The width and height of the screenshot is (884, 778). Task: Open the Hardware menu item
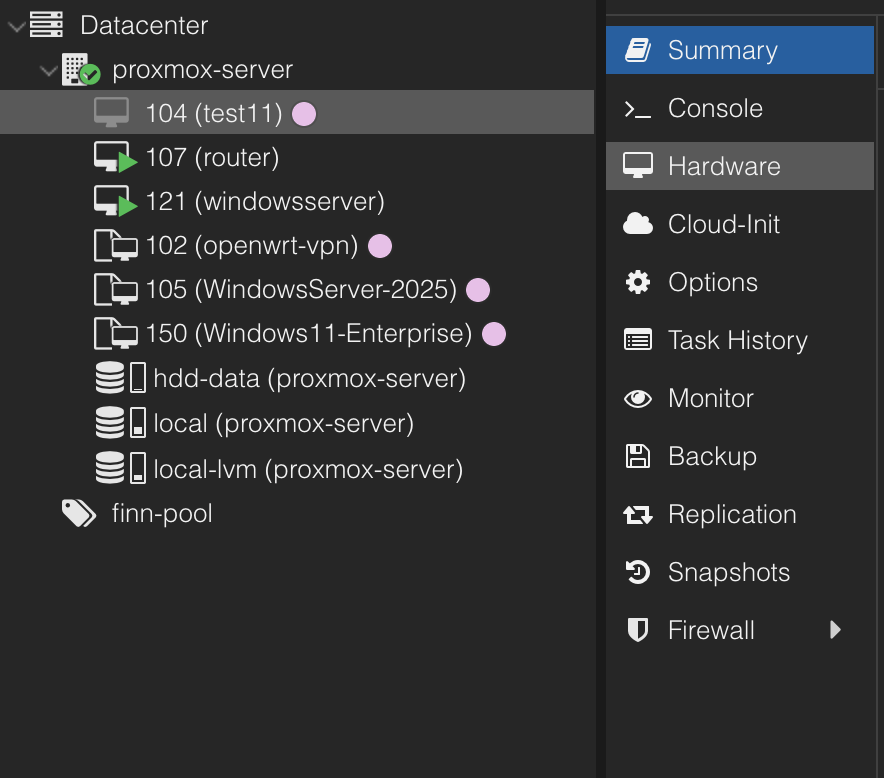click(x=724, y=167)
